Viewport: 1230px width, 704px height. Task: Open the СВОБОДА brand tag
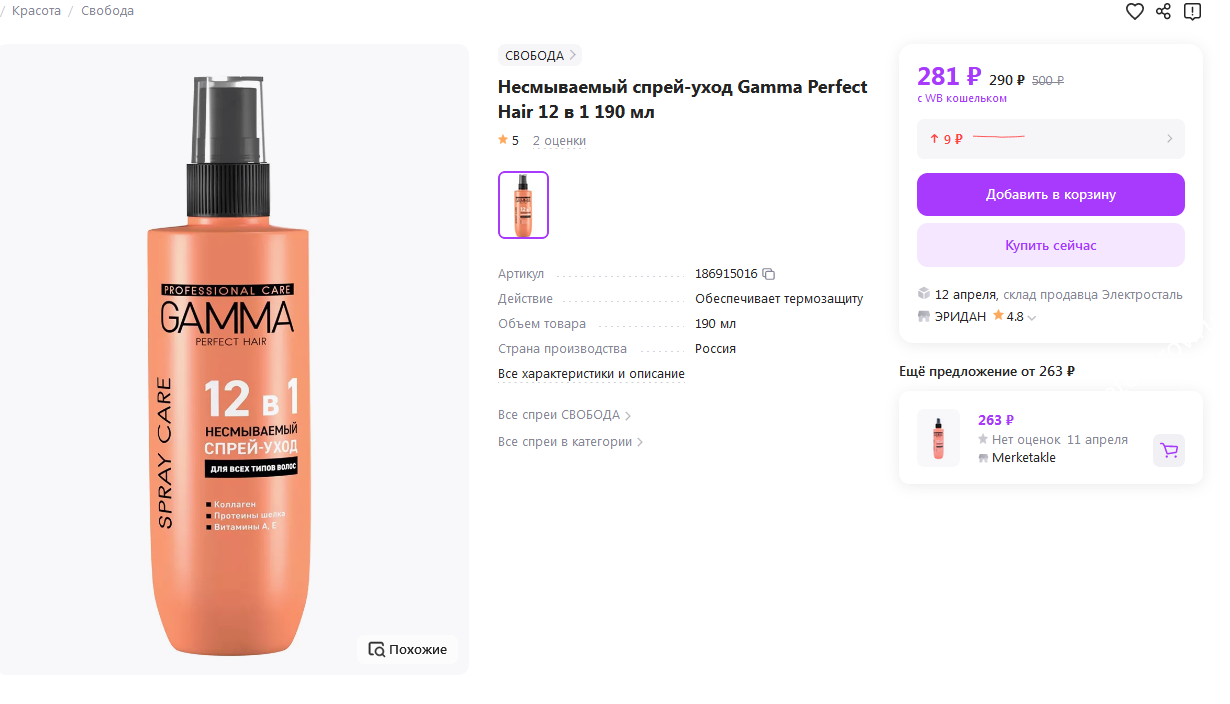[540, 55]
